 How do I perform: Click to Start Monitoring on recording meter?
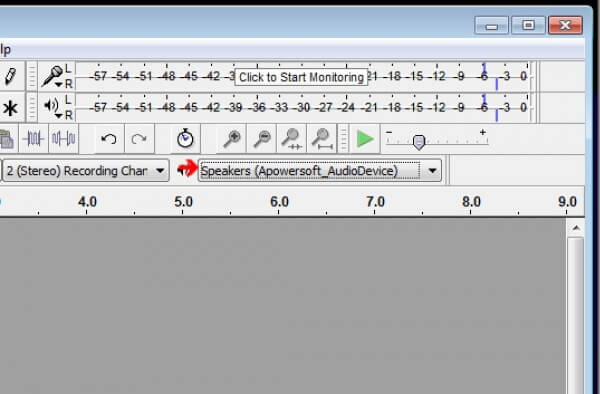point(301,77)
